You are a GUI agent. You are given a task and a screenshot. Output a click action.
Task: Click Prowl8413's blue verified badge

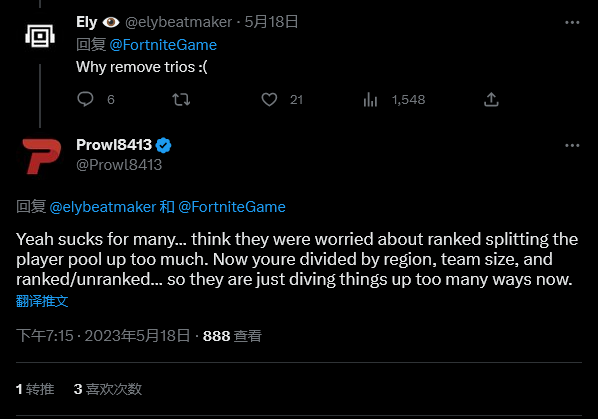tap(164, 145)
